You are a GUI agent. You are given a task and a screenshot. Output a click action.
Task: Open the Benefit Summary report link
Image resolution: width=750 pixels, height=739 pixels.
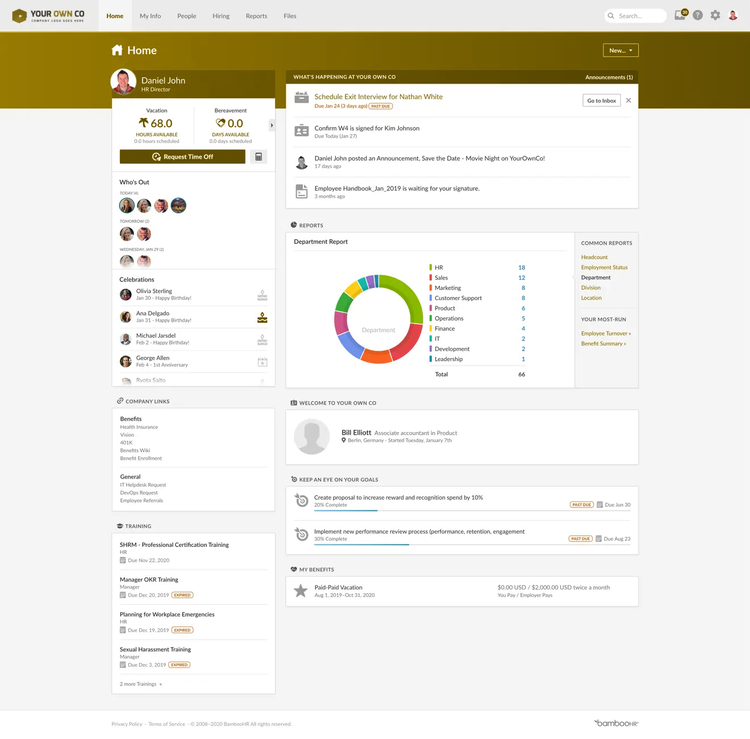[x=603, y=343]
